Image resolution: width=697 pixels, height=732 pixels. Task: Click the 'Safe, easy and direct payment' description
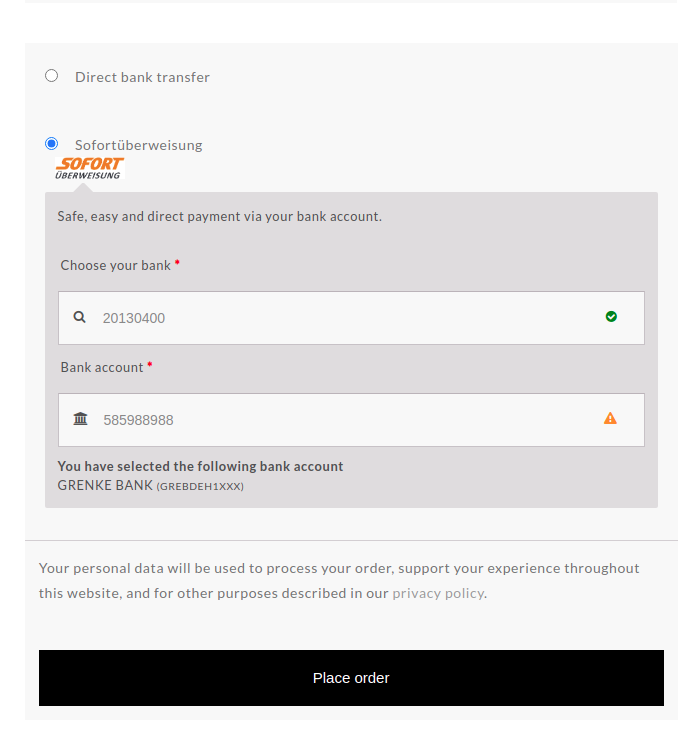pos(219,216)
